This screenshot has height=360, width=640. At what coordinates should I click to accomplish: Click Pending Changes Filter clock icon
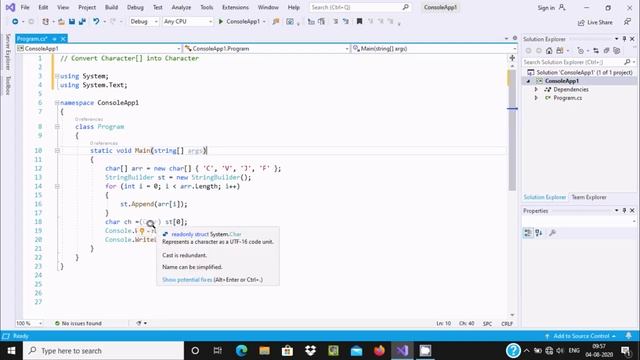[580, 51]
